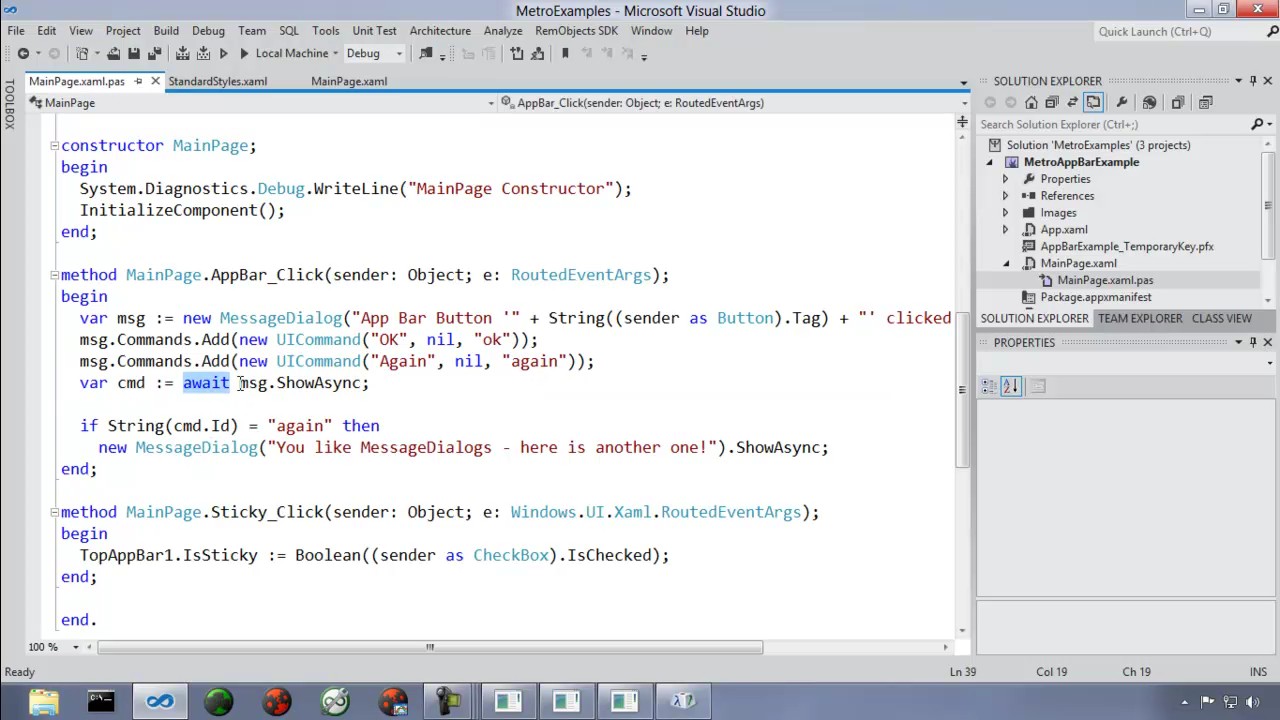Open the File menu

[x=16, y=31]
